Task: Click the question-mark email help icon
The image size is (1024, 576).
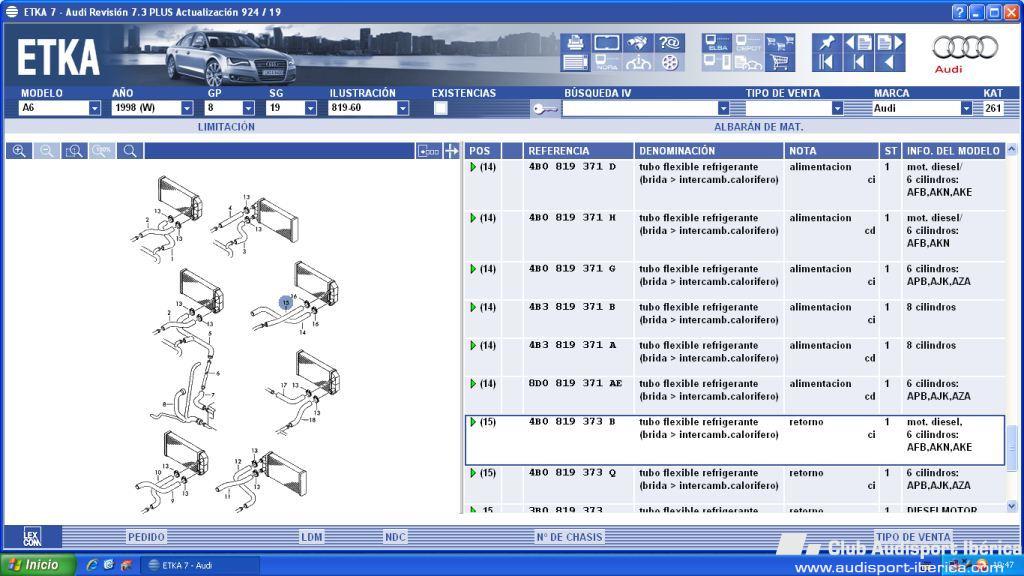Action: point(669,42)
